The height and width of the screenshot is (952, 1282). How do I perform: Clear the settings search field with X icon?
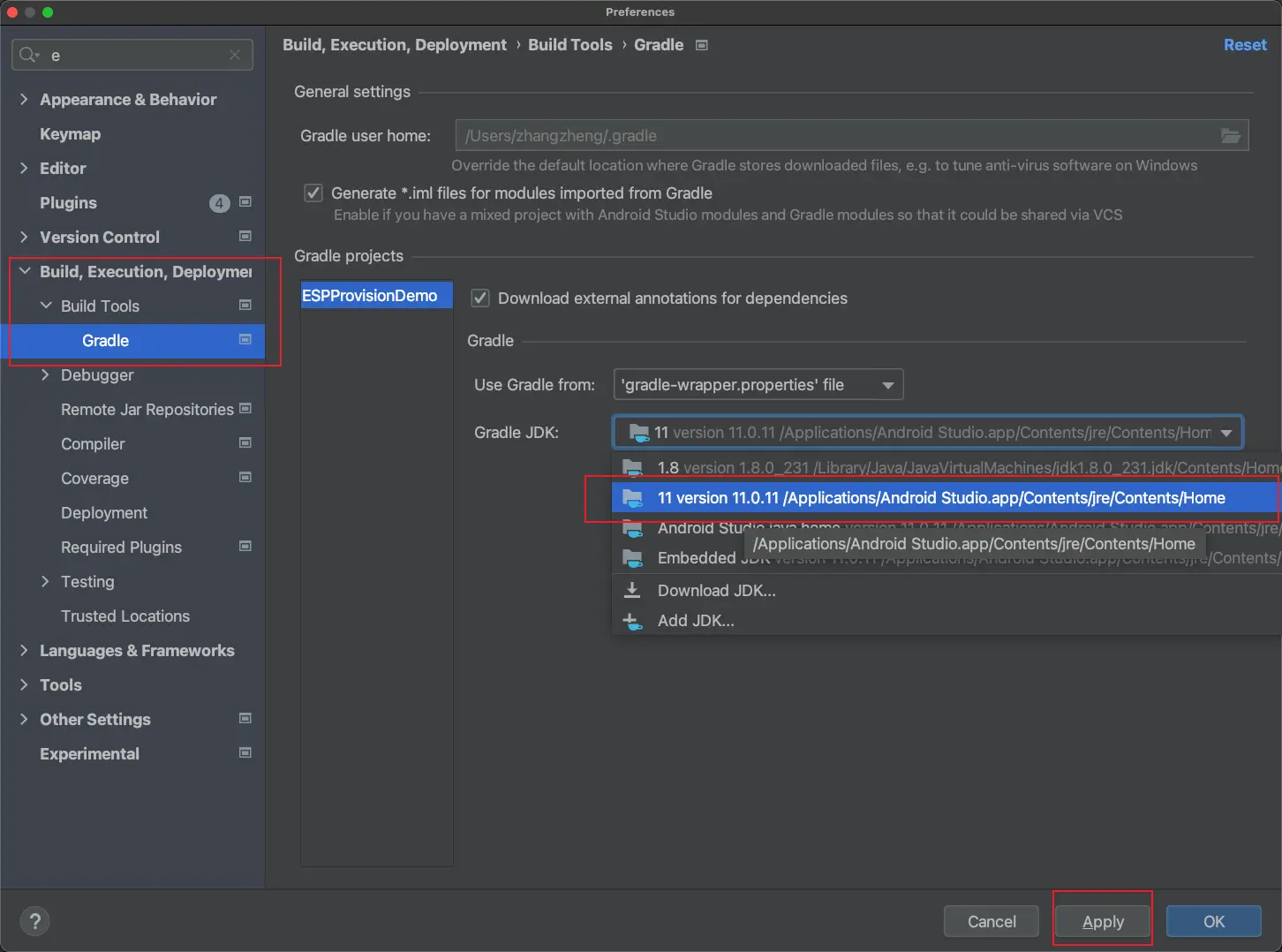[x=235, y=55]
